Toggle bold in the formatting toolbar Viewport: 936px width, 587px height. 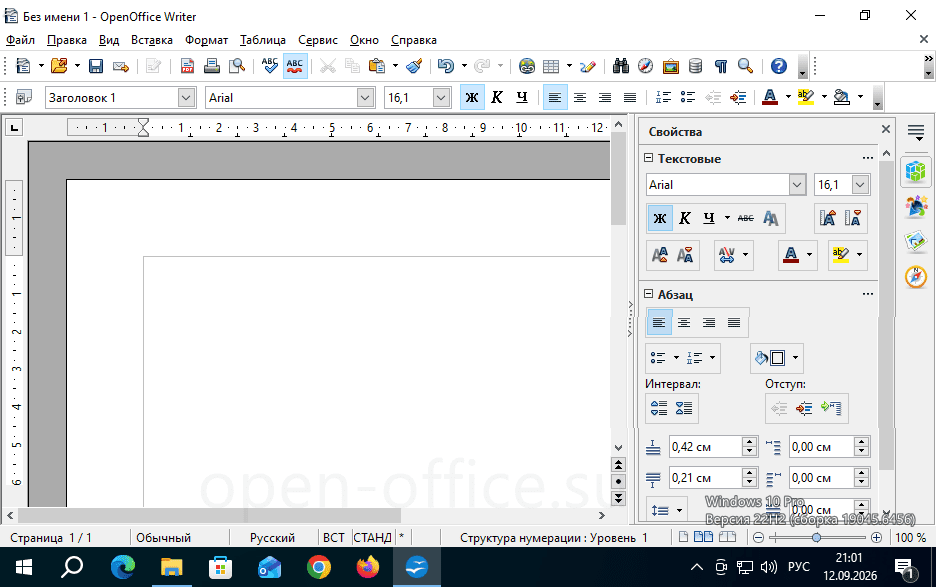pos(472,97)
